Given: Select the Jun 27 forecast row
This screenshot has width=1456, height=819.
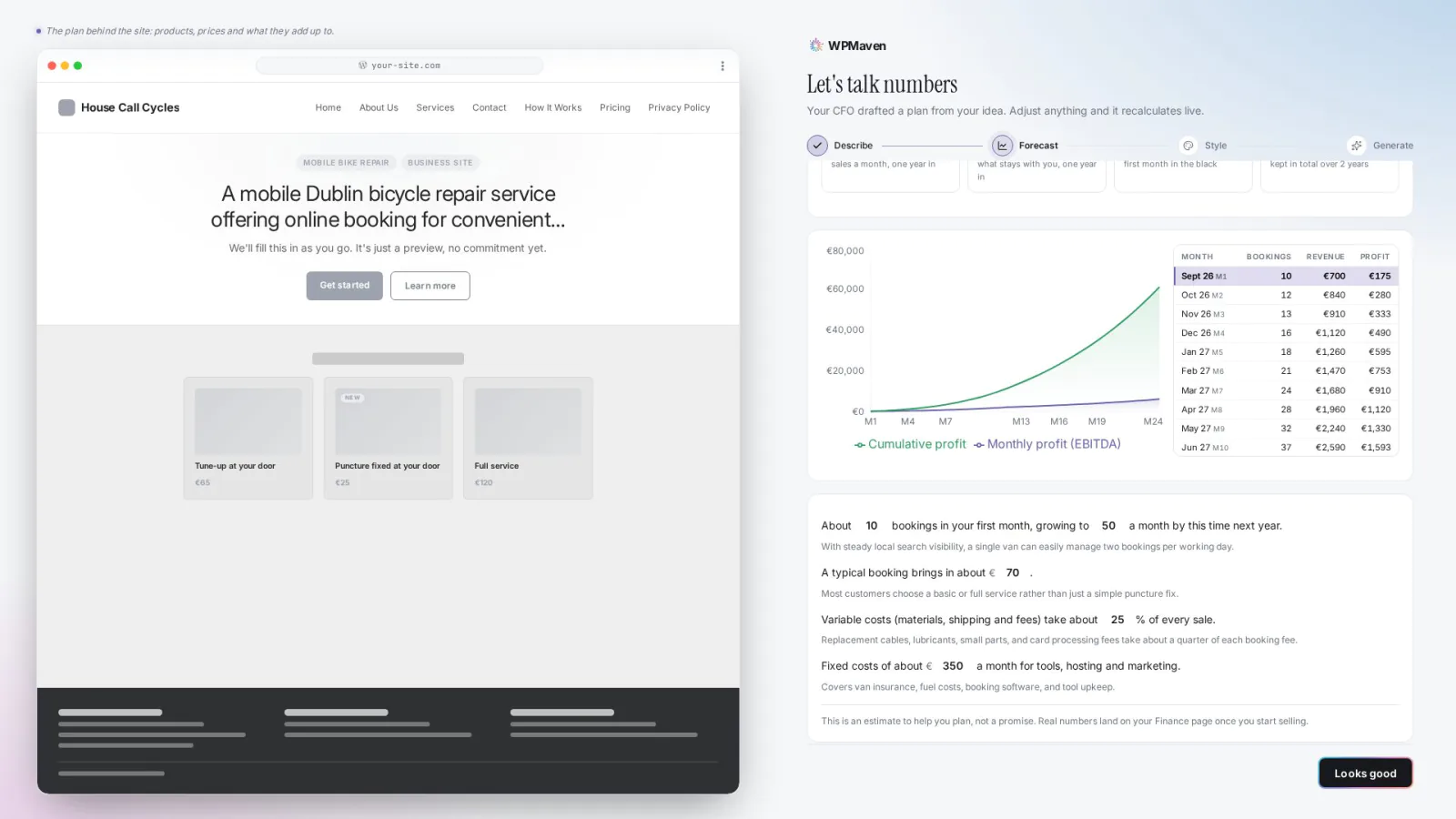Looking at the screenshot, I should (1286, 448).
